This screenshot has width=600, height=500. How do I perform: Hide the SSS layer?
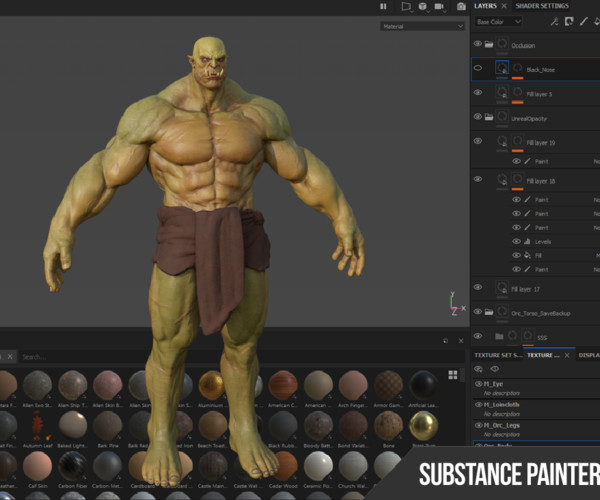click(478, 336)
